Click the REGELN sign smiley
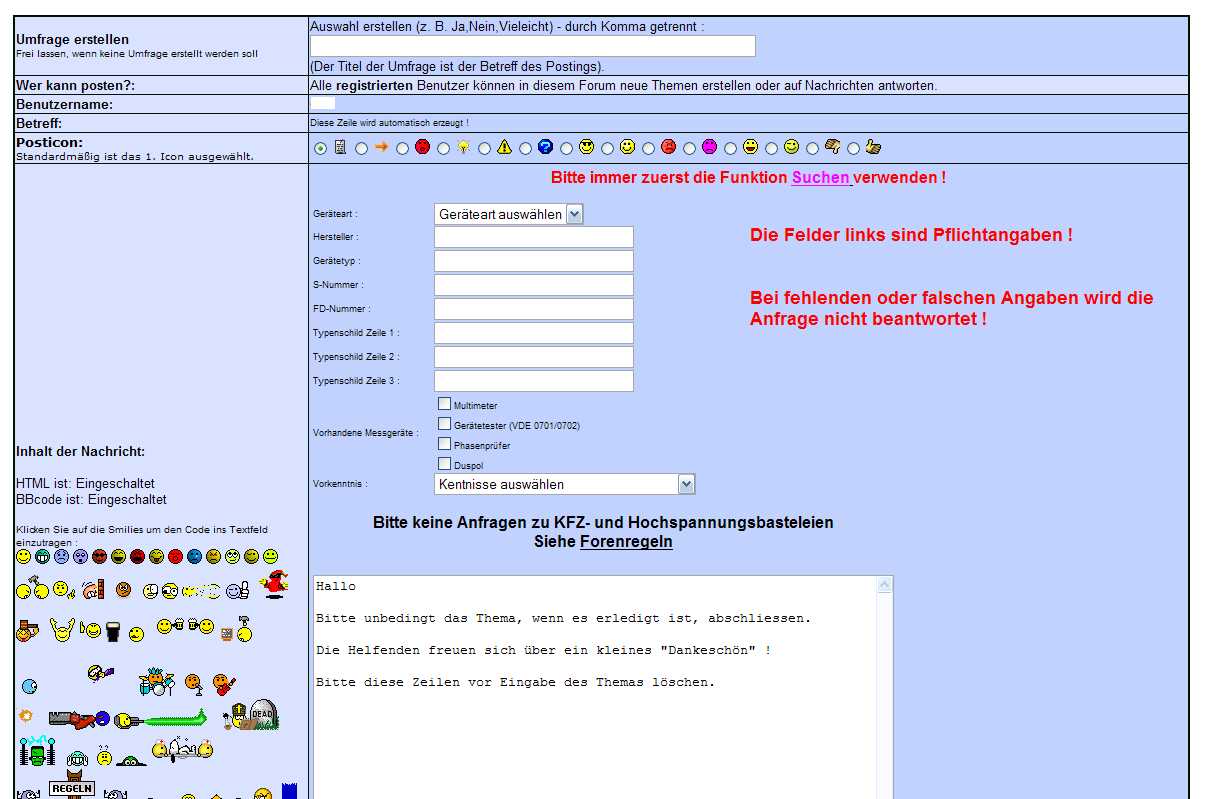Screen dimensions: 1214x799 pos(72,788)
